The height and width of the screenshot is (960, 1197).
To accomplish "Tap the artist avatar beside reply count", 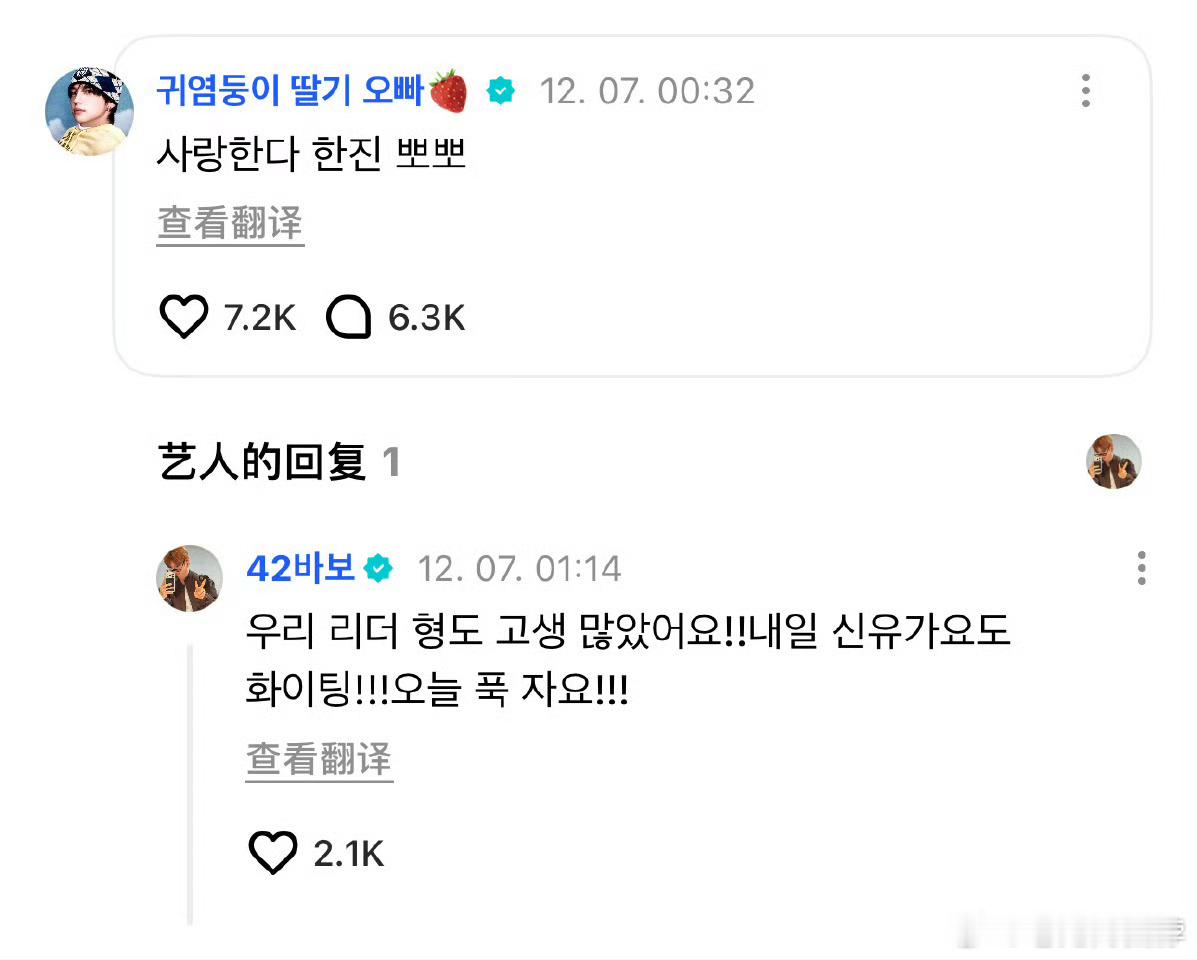I will (x=1114, y=462).
